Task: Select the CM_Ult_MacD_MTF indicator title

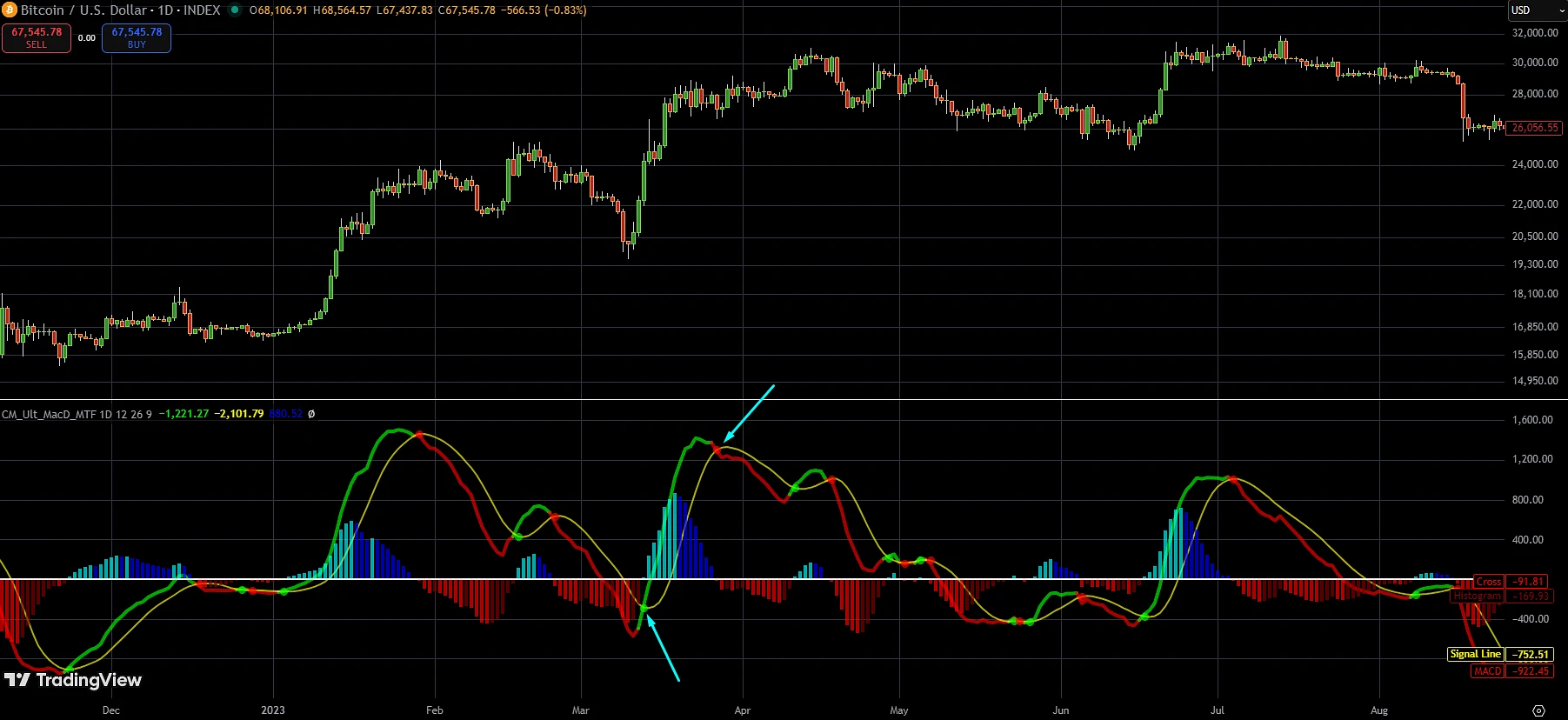Action: pyautogui.click(x=77, y=414)
